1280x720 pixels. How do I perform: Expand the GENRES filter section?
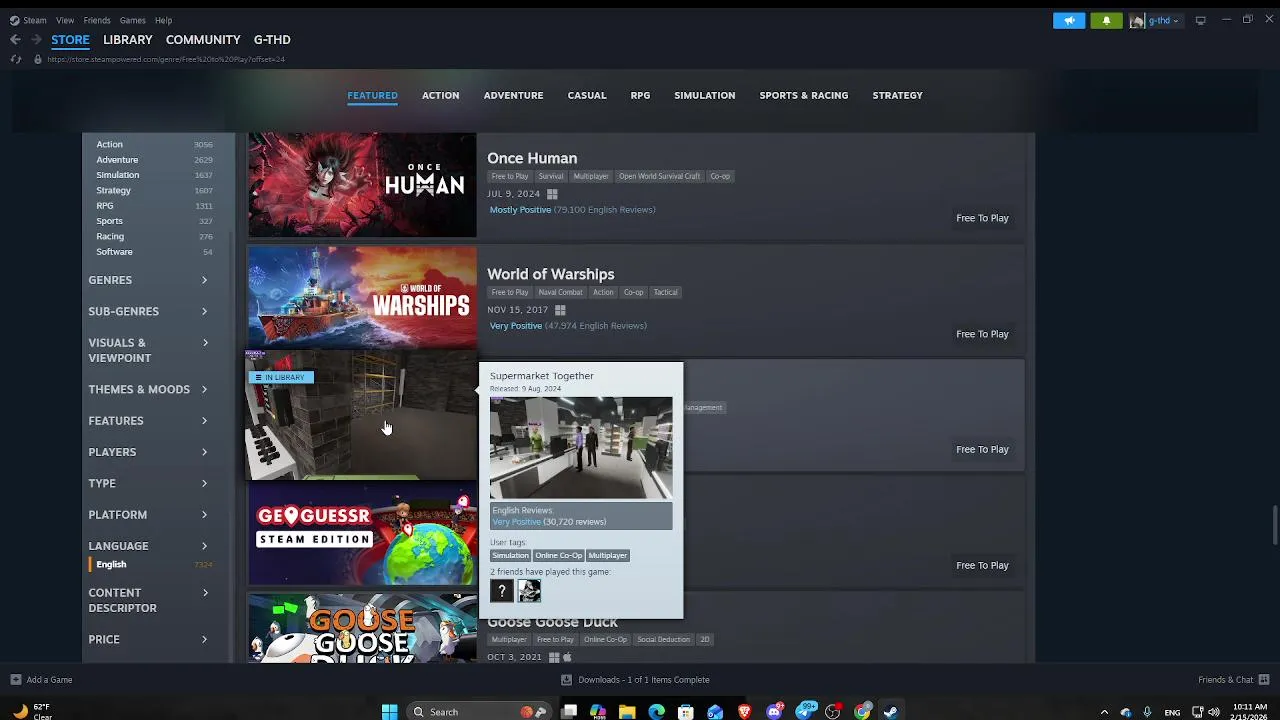tap(148, 280)
